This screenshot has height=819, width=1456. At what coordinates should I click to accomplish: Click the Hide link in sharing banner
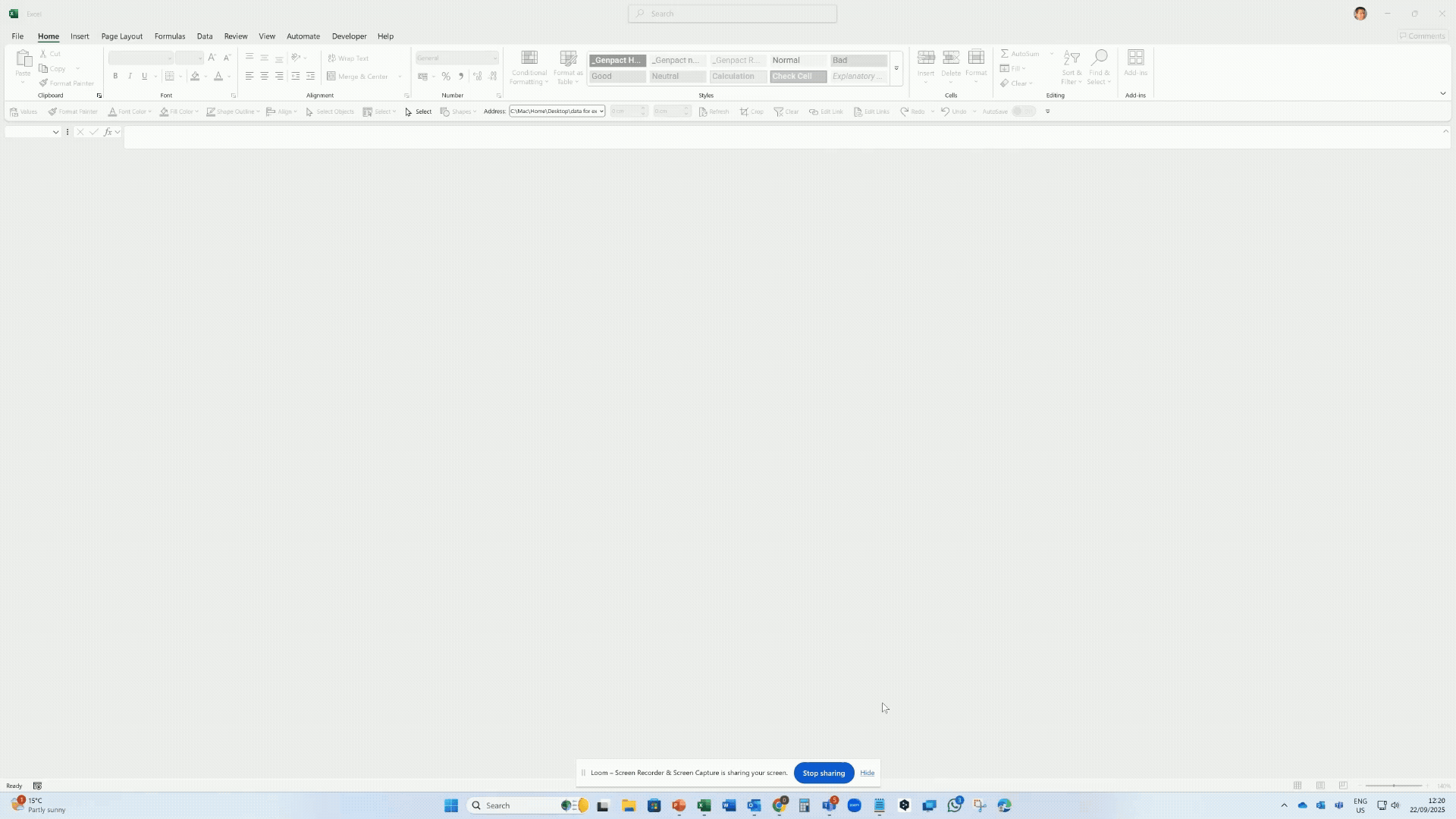pyautogui.click(x=868, y=773)
